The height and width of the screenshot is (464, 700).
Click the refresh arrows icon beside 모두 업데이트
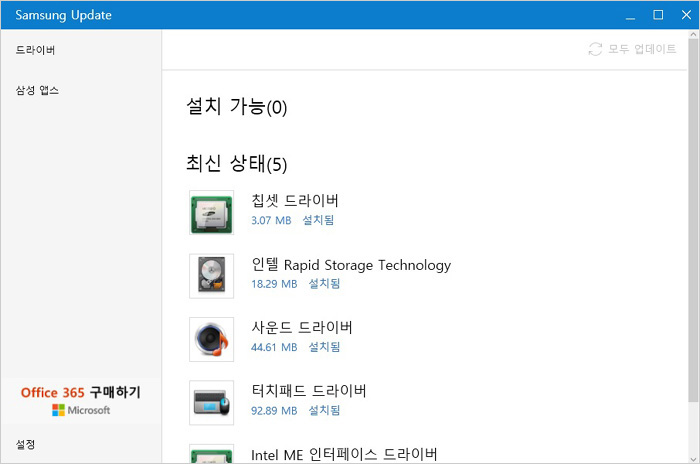(x=595, y=49)
